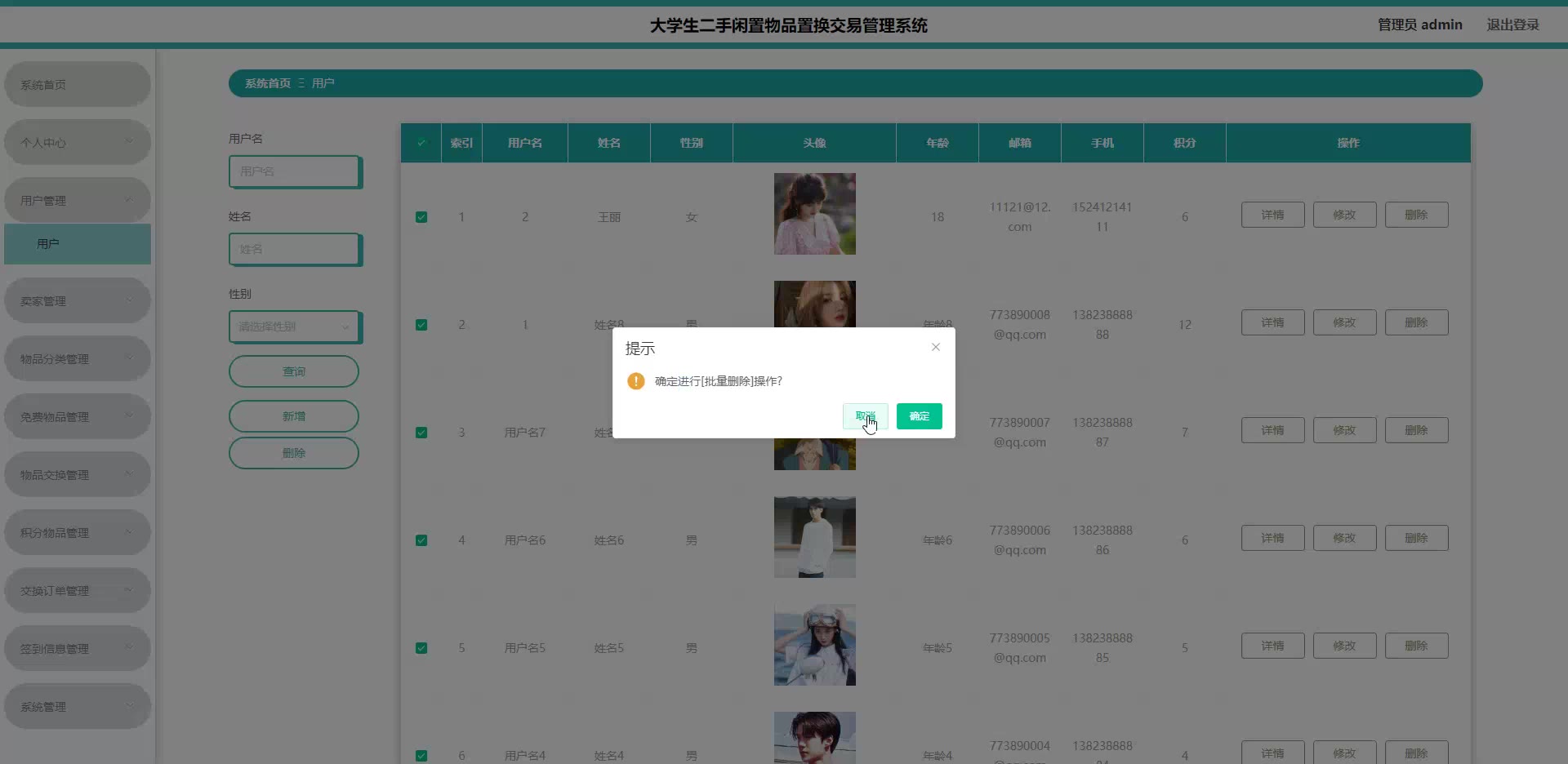The image size is (1568, 764).
Task: Open the 系统首页 sidebar item
Action: [78, 84]
